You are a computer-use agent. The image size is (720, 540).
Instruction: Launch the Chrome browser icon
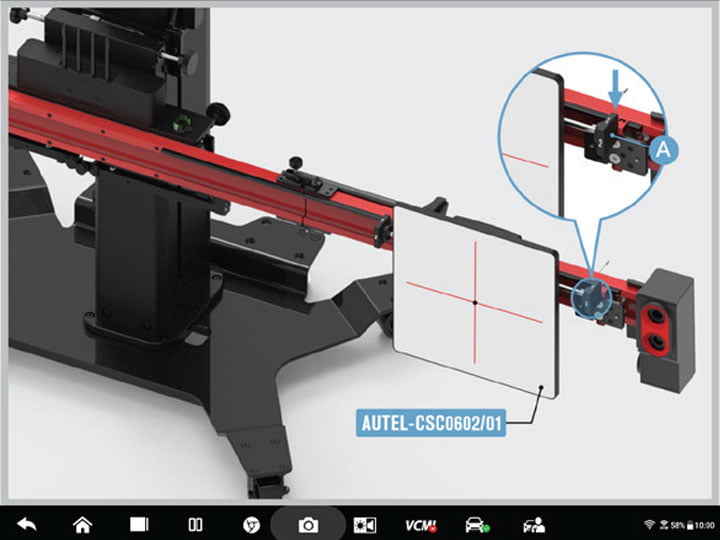(x=252, y=524)
